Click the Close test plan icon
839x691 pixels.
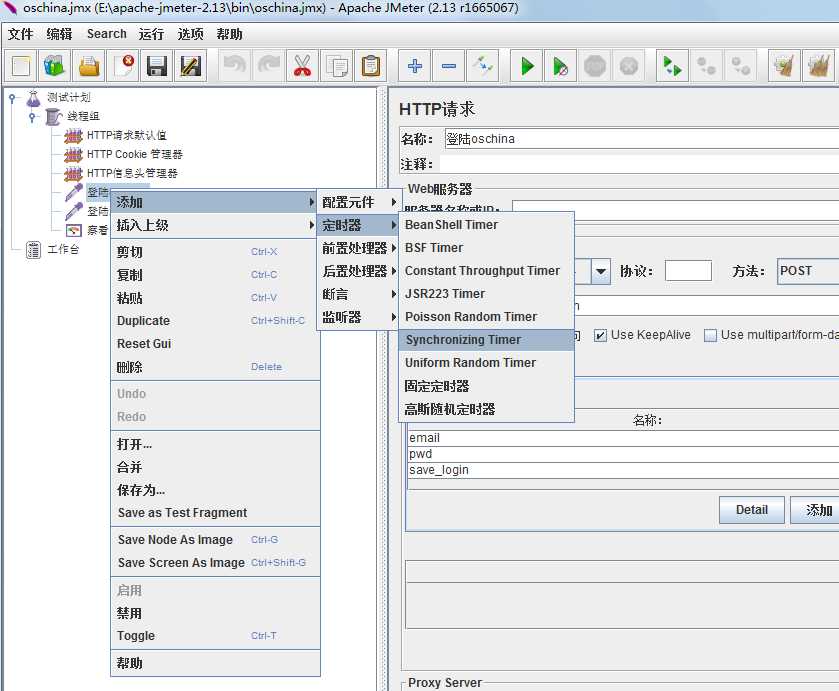[123, 66]
